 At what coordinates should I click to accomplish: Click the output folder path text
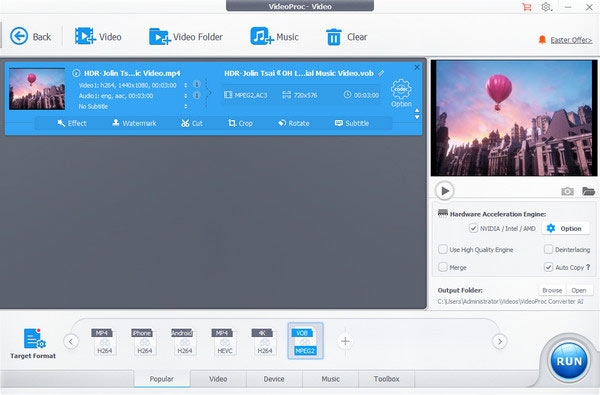510,302
